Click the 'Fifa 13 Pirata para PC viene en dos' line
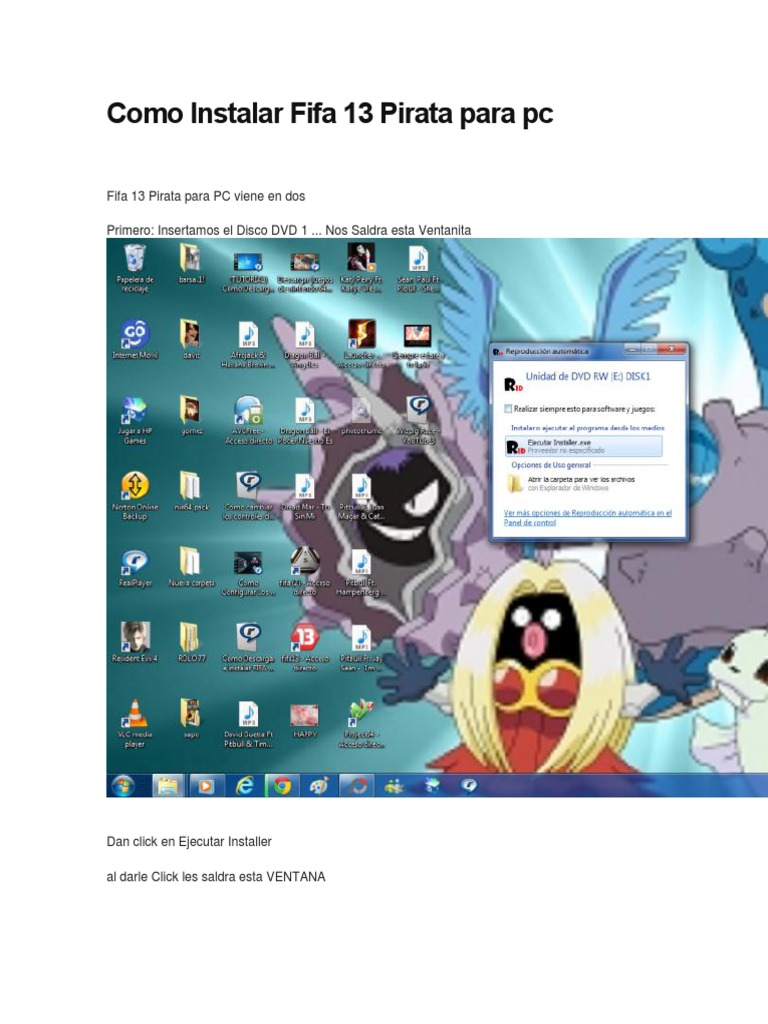768x1024 pixels. tap(206, 196)
